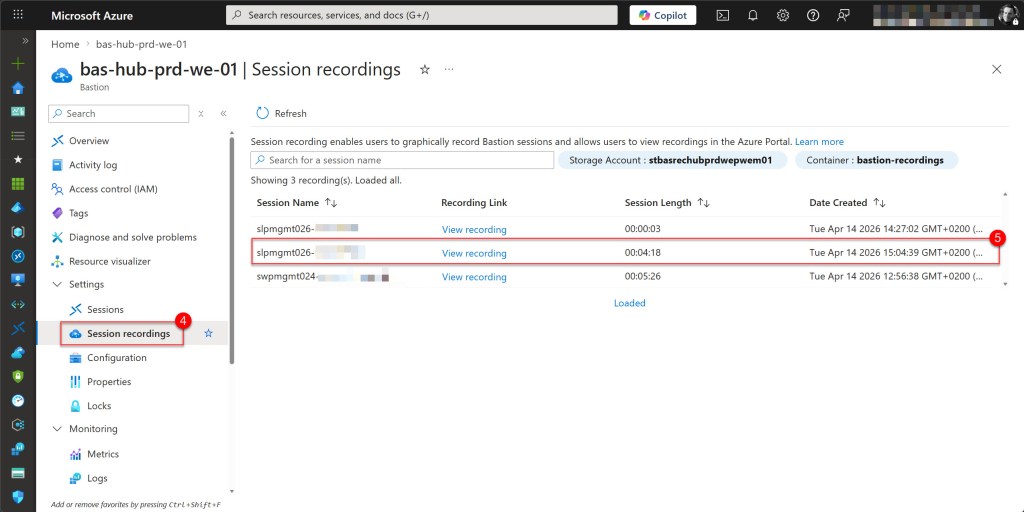Open the Activity log menu item

point(92,165)
